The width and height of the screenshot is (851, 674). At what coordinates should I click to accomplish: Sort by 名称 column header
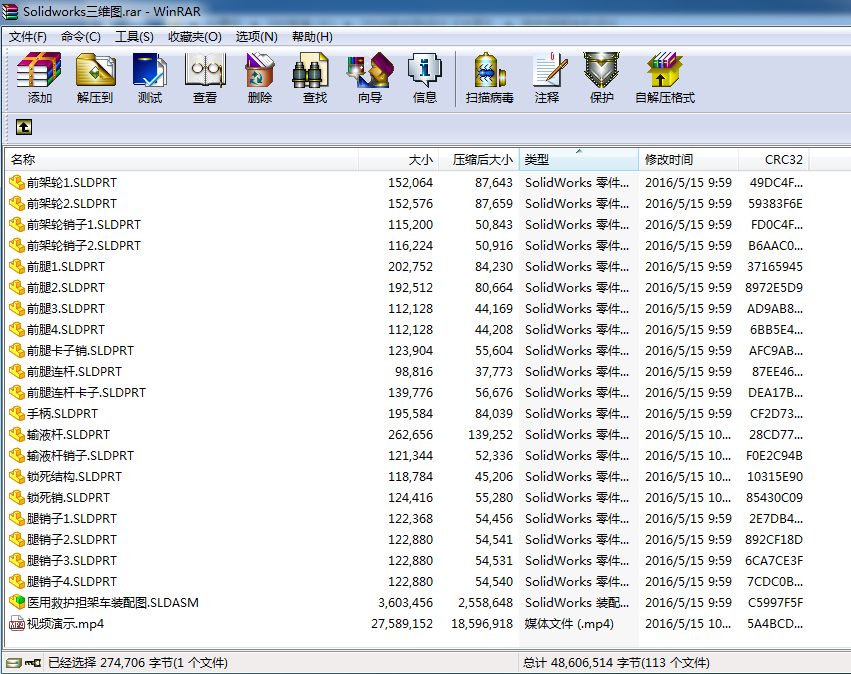(182, 160)
